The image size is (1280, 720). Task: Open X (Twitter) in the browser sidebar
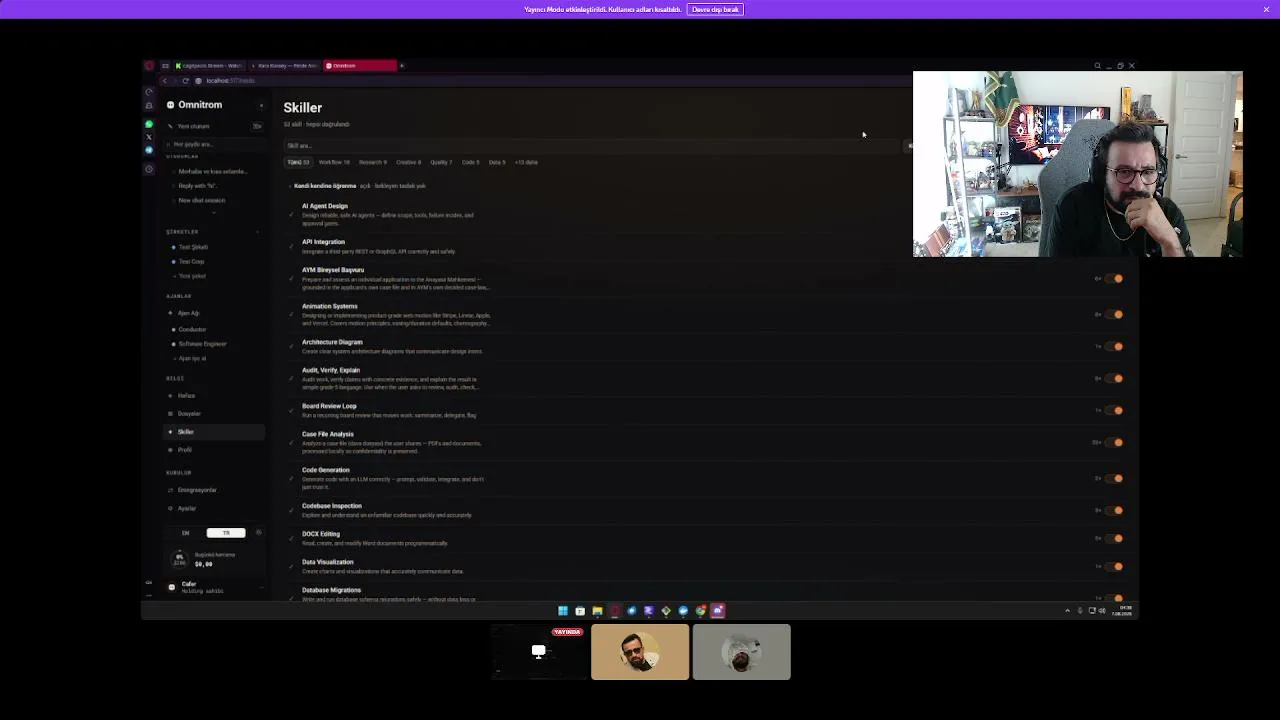(149, 137)
